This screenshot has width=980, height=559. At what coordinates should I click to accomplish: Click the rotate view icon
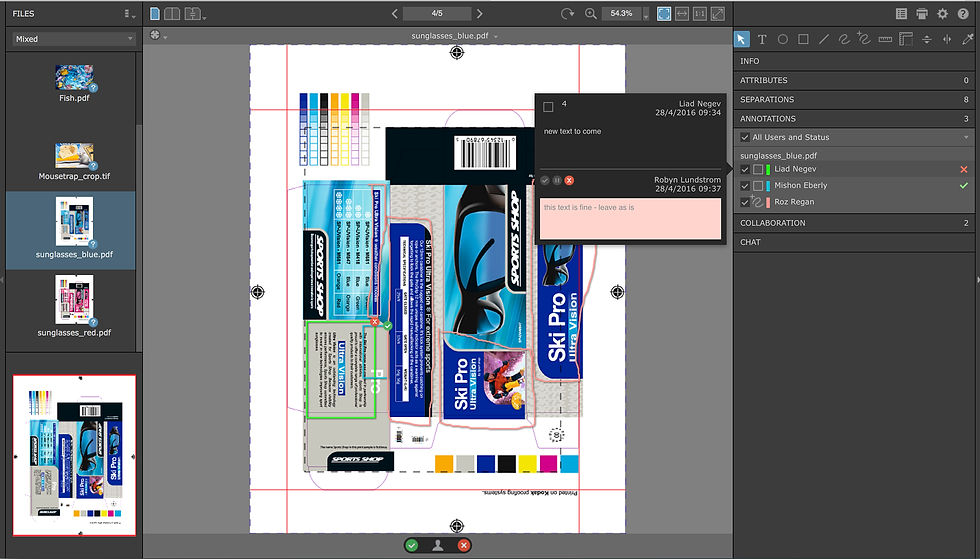tap(567, 13)
